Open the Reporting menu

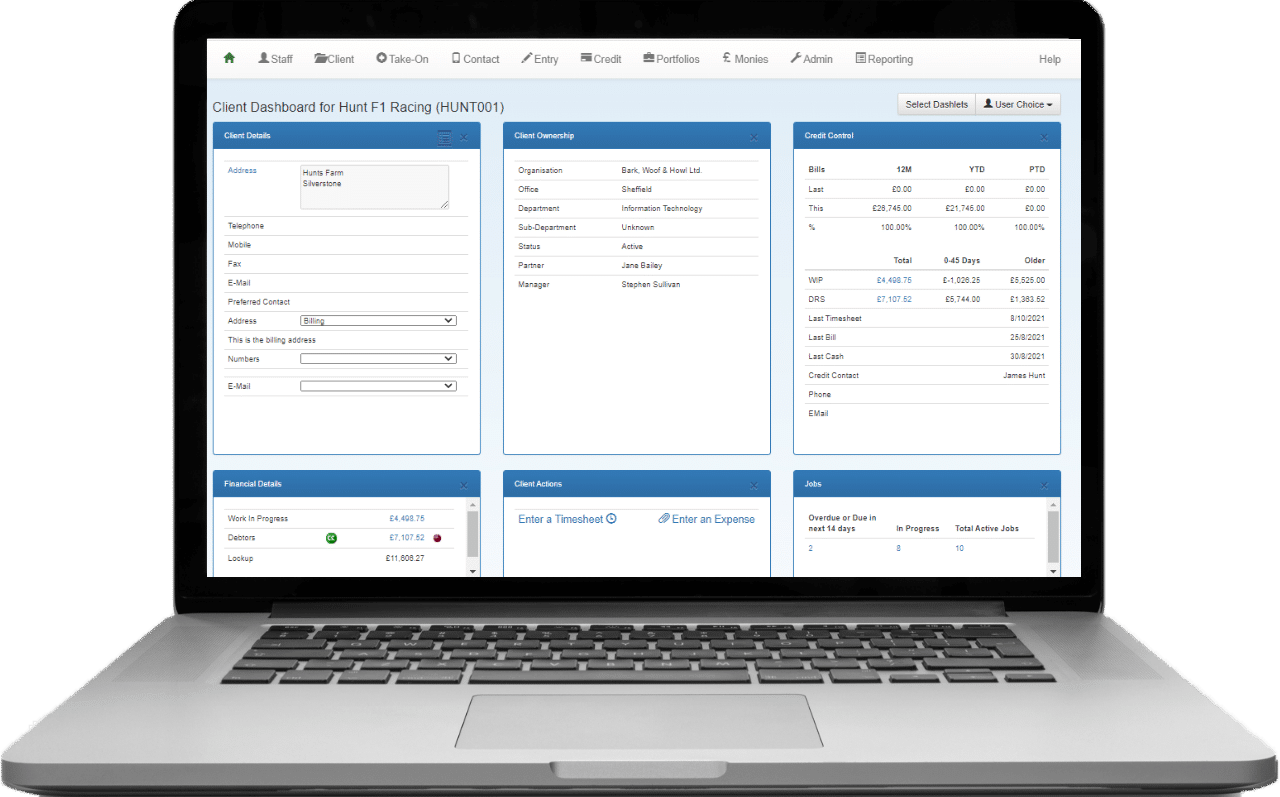(x=884, y=59)
